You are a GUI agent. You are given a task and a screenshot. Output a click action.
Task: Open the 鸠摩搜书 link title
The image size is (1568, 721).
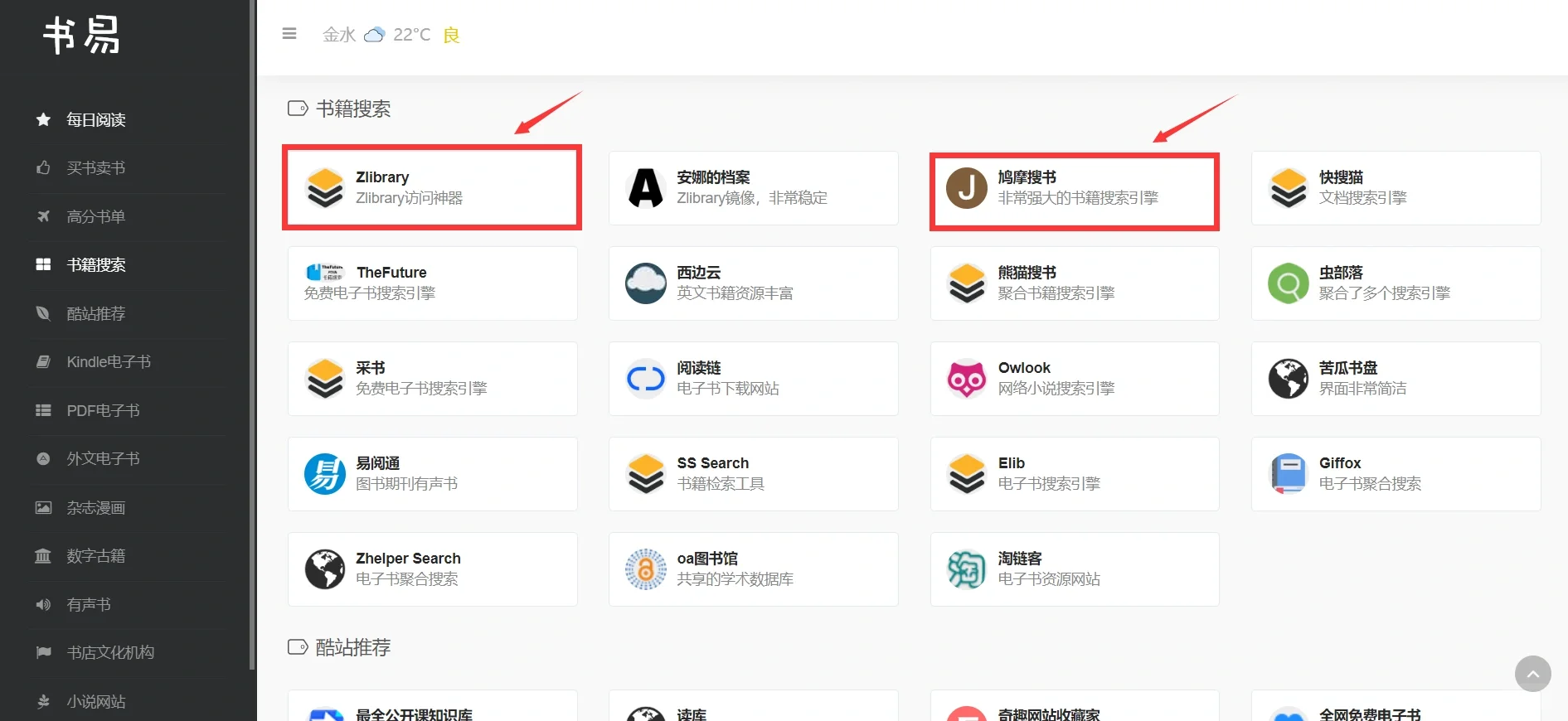[1027, 177]
